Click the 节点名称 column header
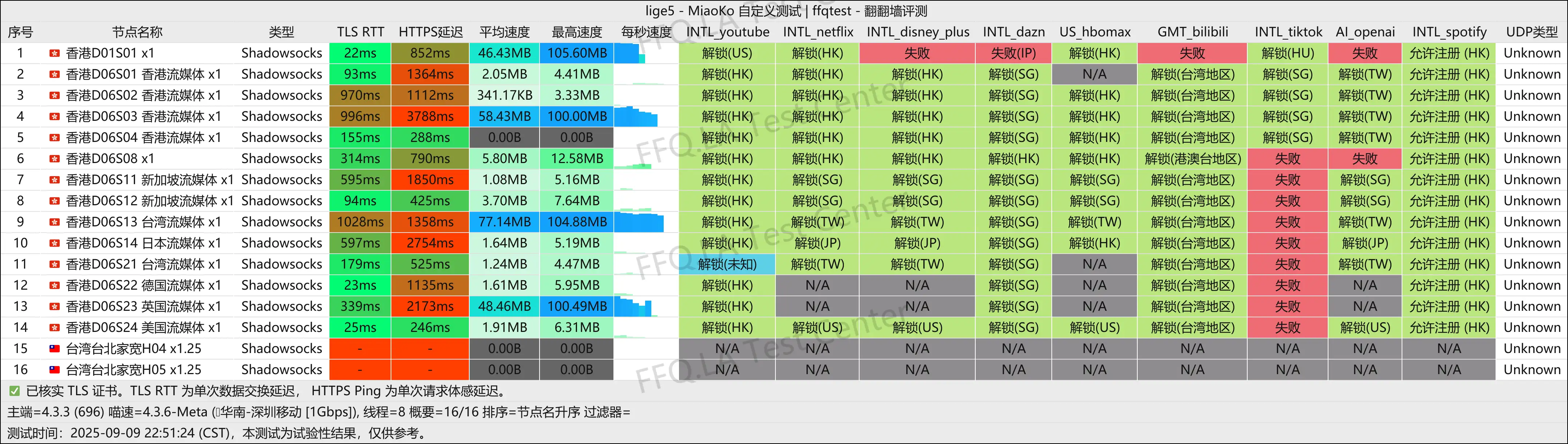 point(138,32)
